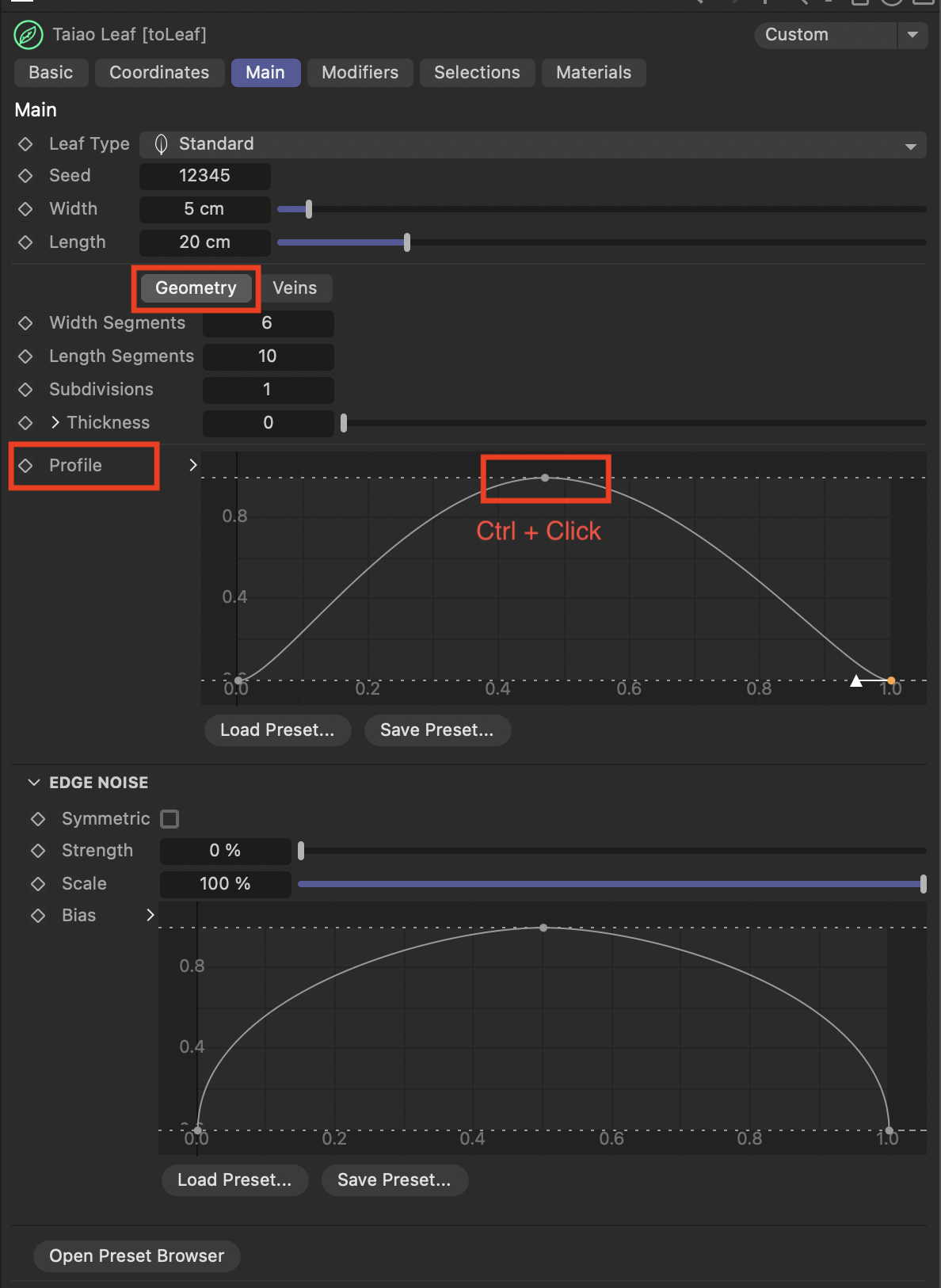Screen dimensions: 941x1288
Task: Toggle Profile keyframe diamond
Action: pos(25,466)
